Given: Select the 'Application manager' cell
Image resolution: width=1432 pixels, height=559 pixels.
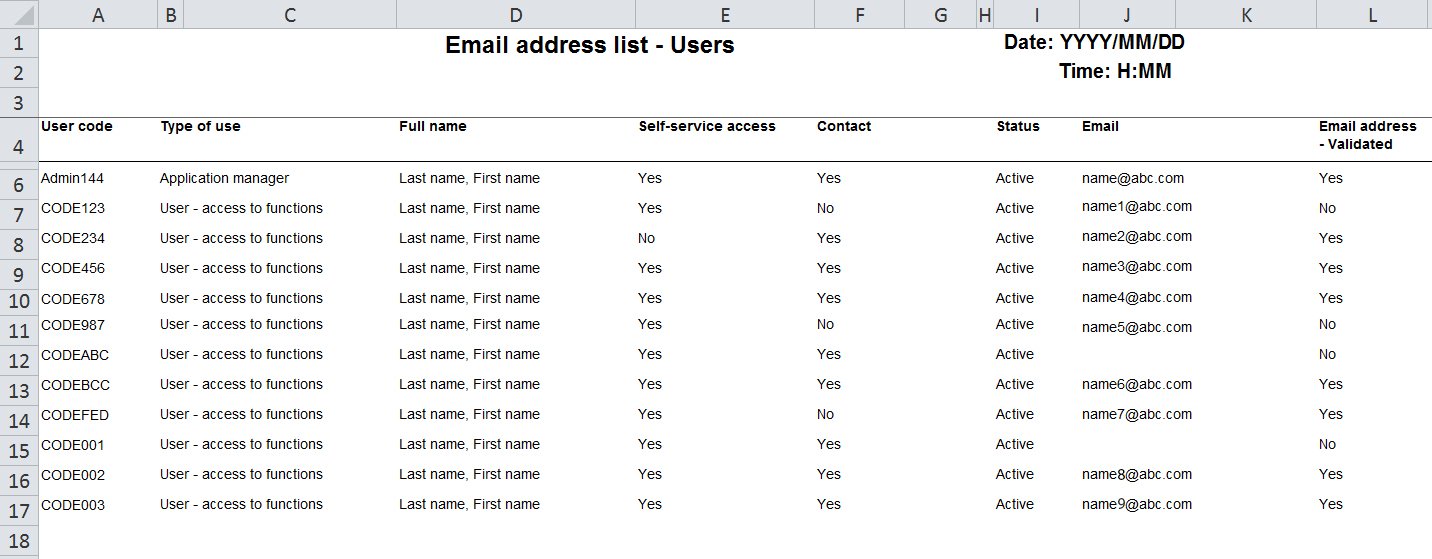Looking at the screenshot, I should tap(224, 179).
